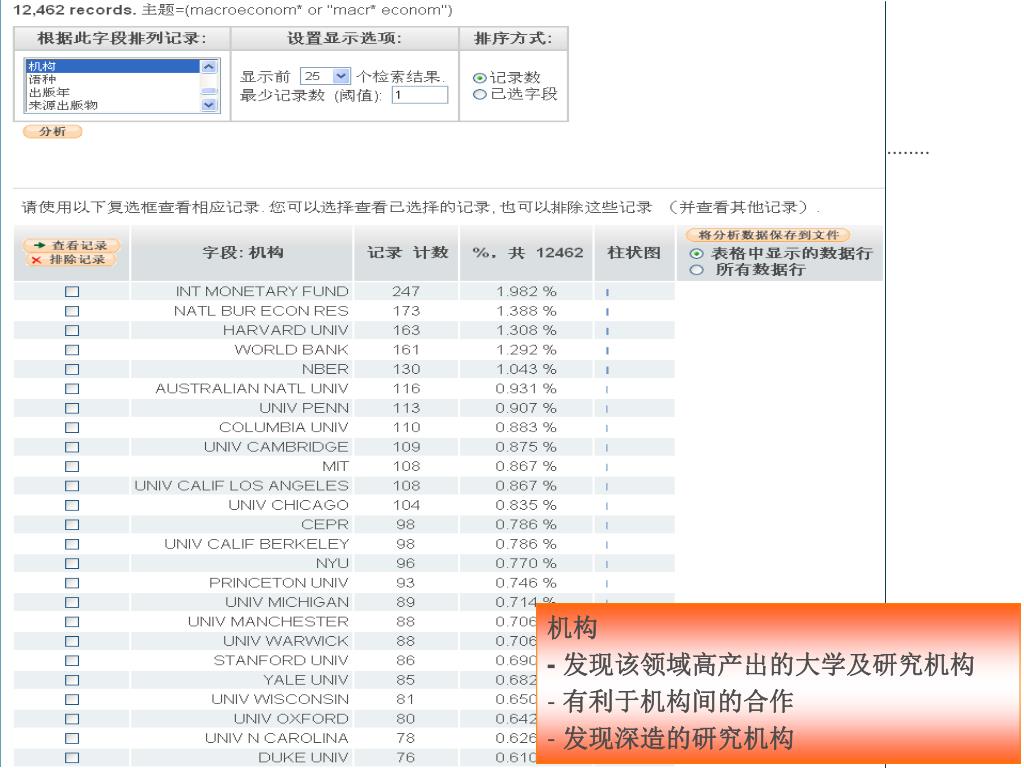Check the UNIV MICHIGAN checkbox
Screen dimensions: 1024x768
(72, 602)
